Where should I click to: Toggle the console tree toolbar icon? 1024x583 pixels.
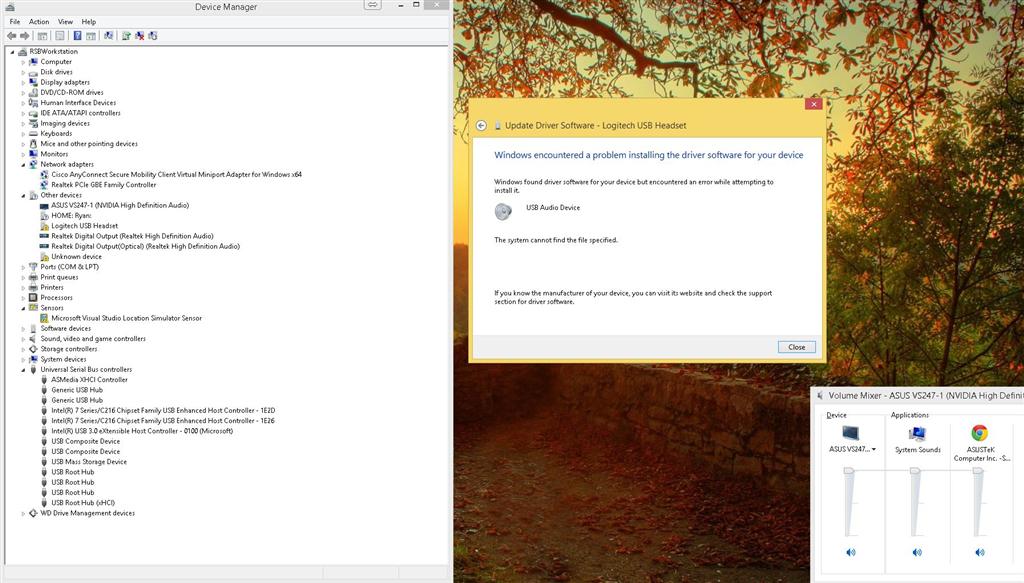pos(42,36)
